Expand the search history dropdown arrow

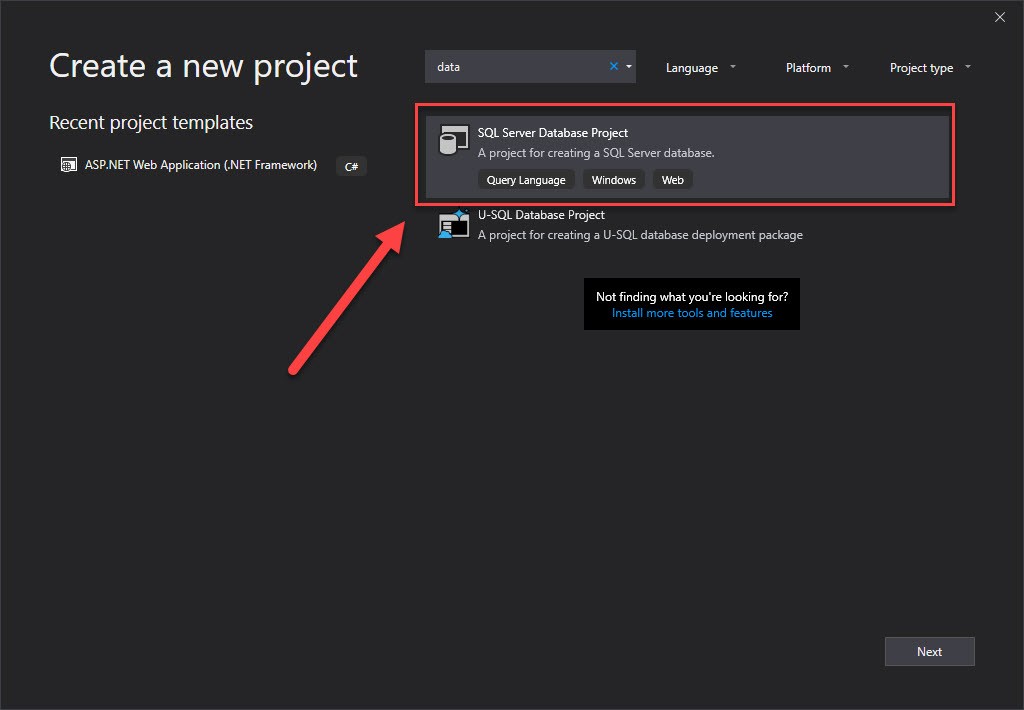[629, 66]
